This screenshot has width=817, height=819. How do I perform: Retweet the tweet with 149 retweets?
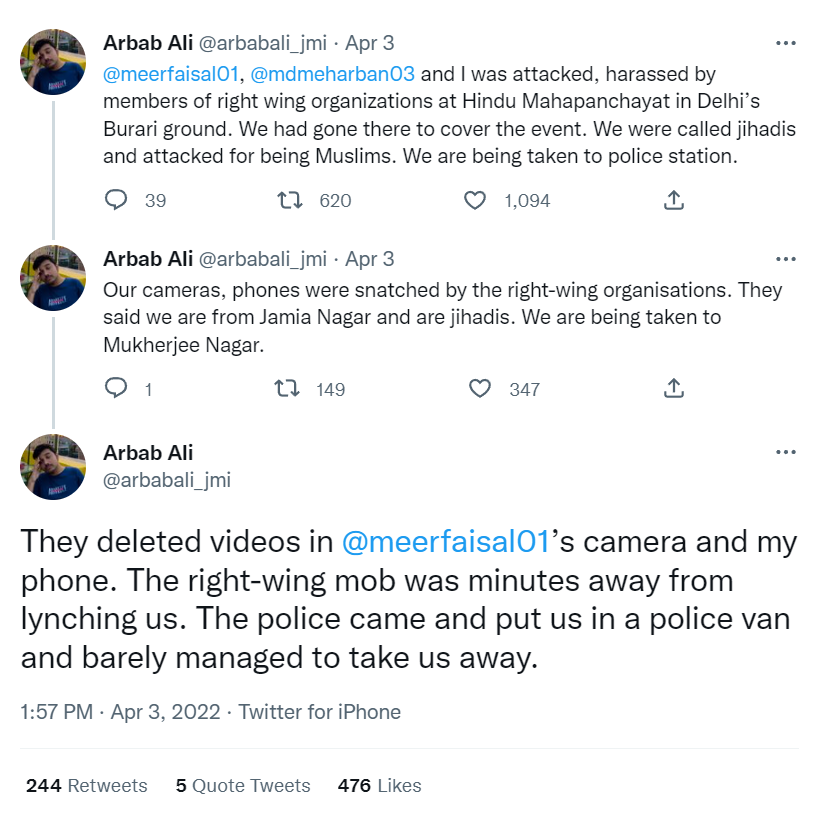point(287,388)
